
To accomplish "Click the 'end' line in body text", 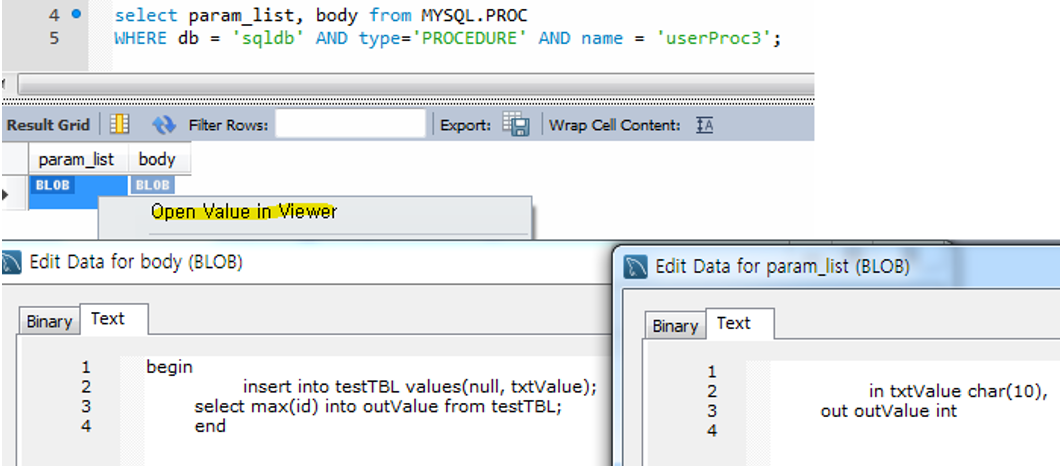I will [210, 427].
